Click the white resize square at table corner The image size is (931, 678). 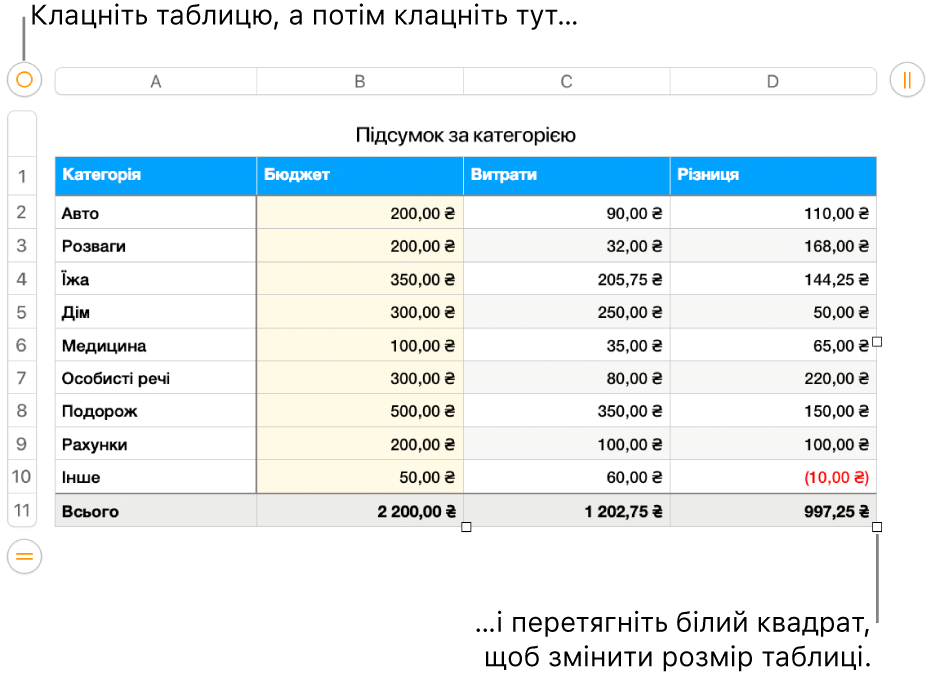877,527
